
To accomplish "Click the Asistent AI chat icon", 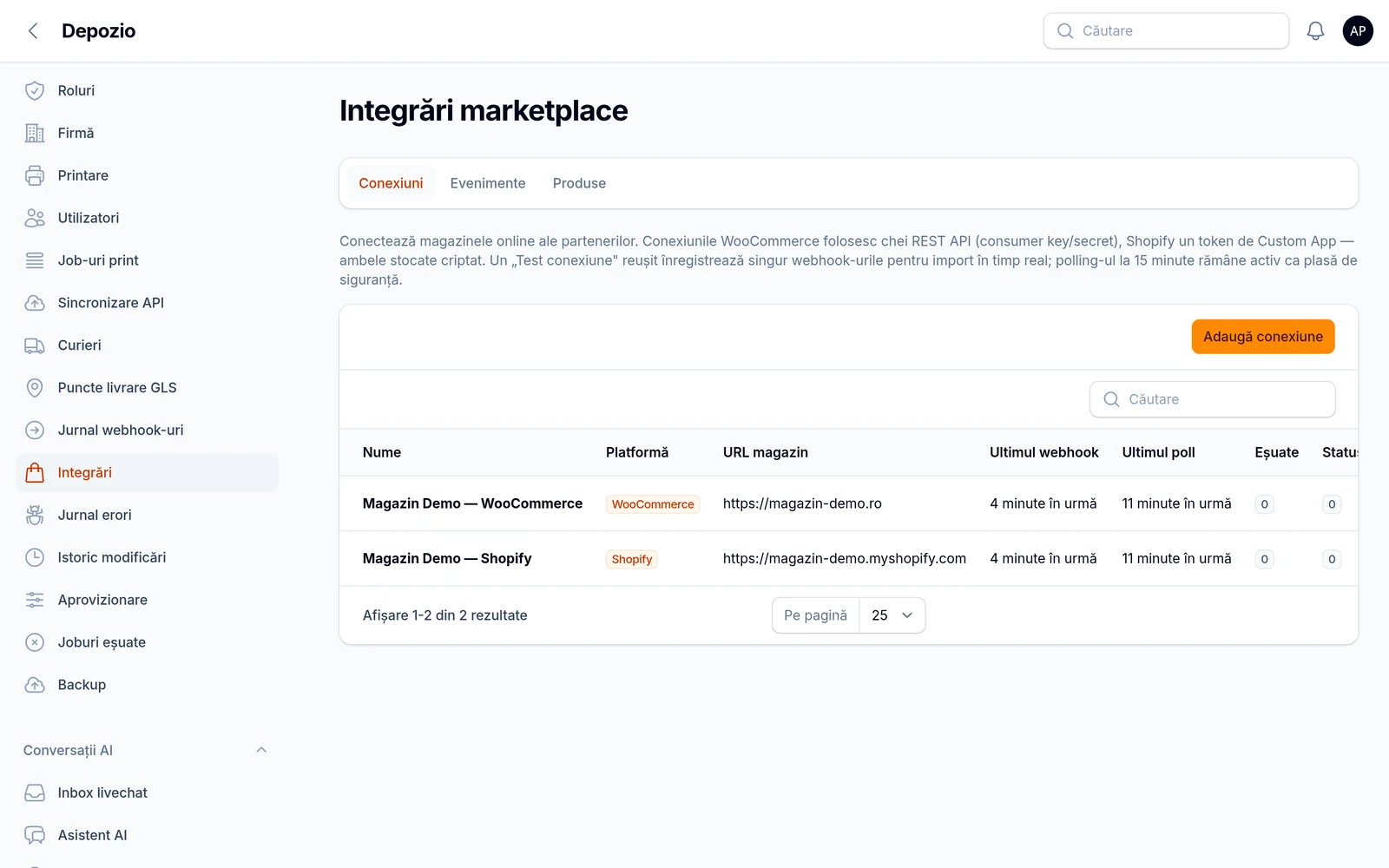I will coord(35,836).
